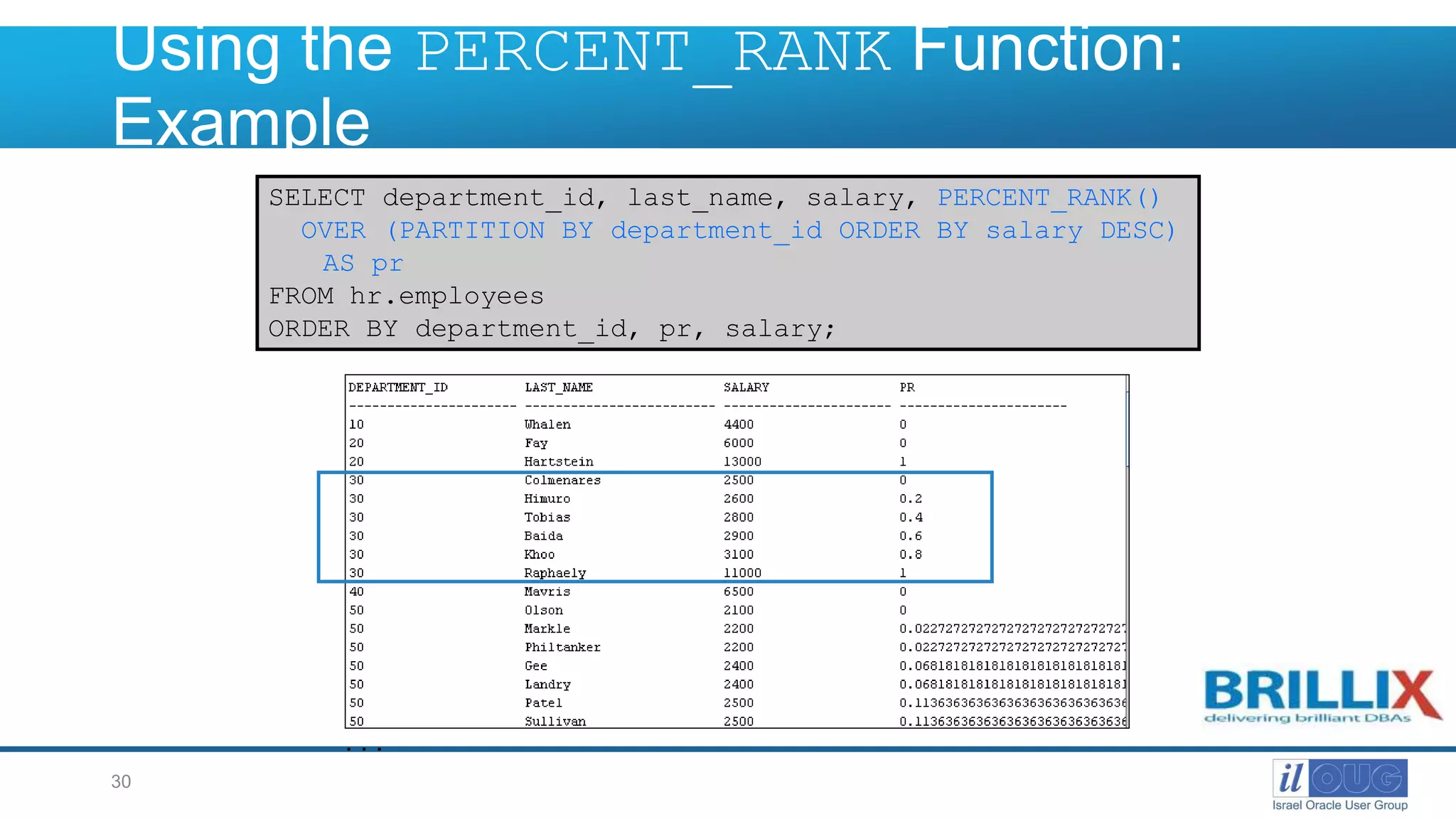This screenshot has width=1456, height=819.
Task: Click salary 3100 in Khoo's row
Action: (x=739, y=554)
